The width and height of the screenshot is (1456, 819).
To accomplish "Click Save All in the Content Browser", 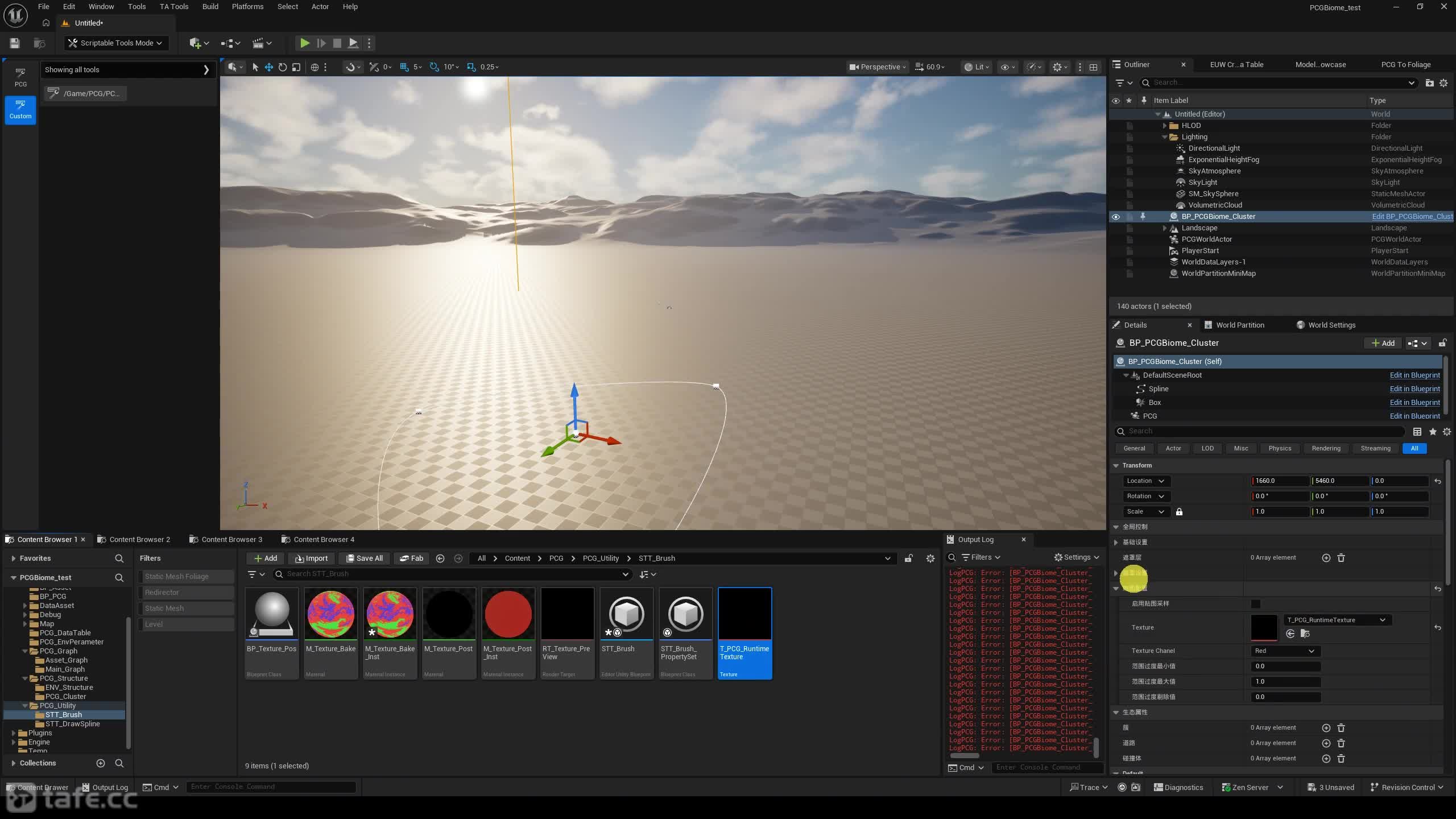I will pos(365,559).
